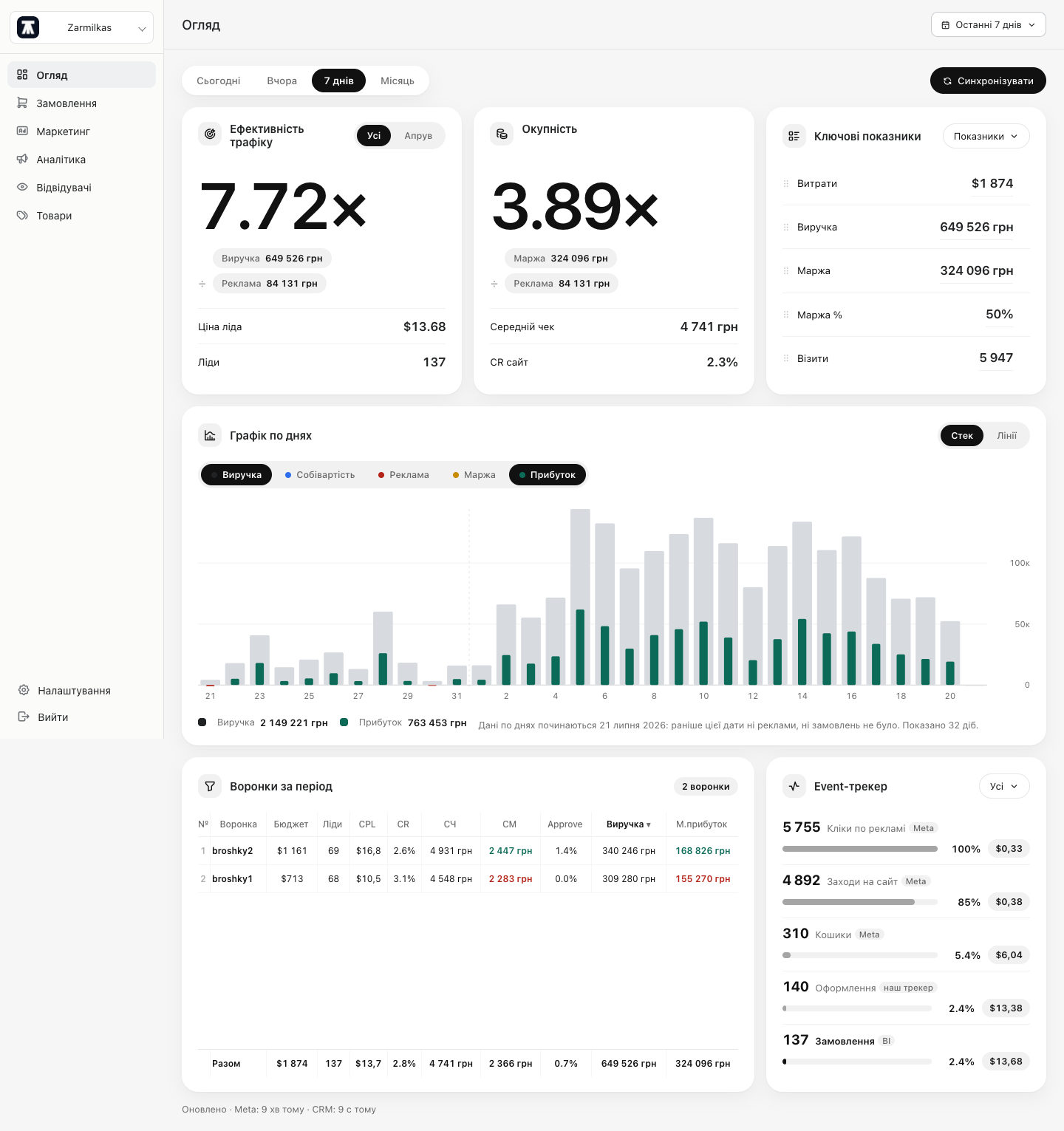Screen dimensions: 1064x1131
Task: Open Відвідувачі eye icon in sidebar
Action: click(x=22, y=188)
